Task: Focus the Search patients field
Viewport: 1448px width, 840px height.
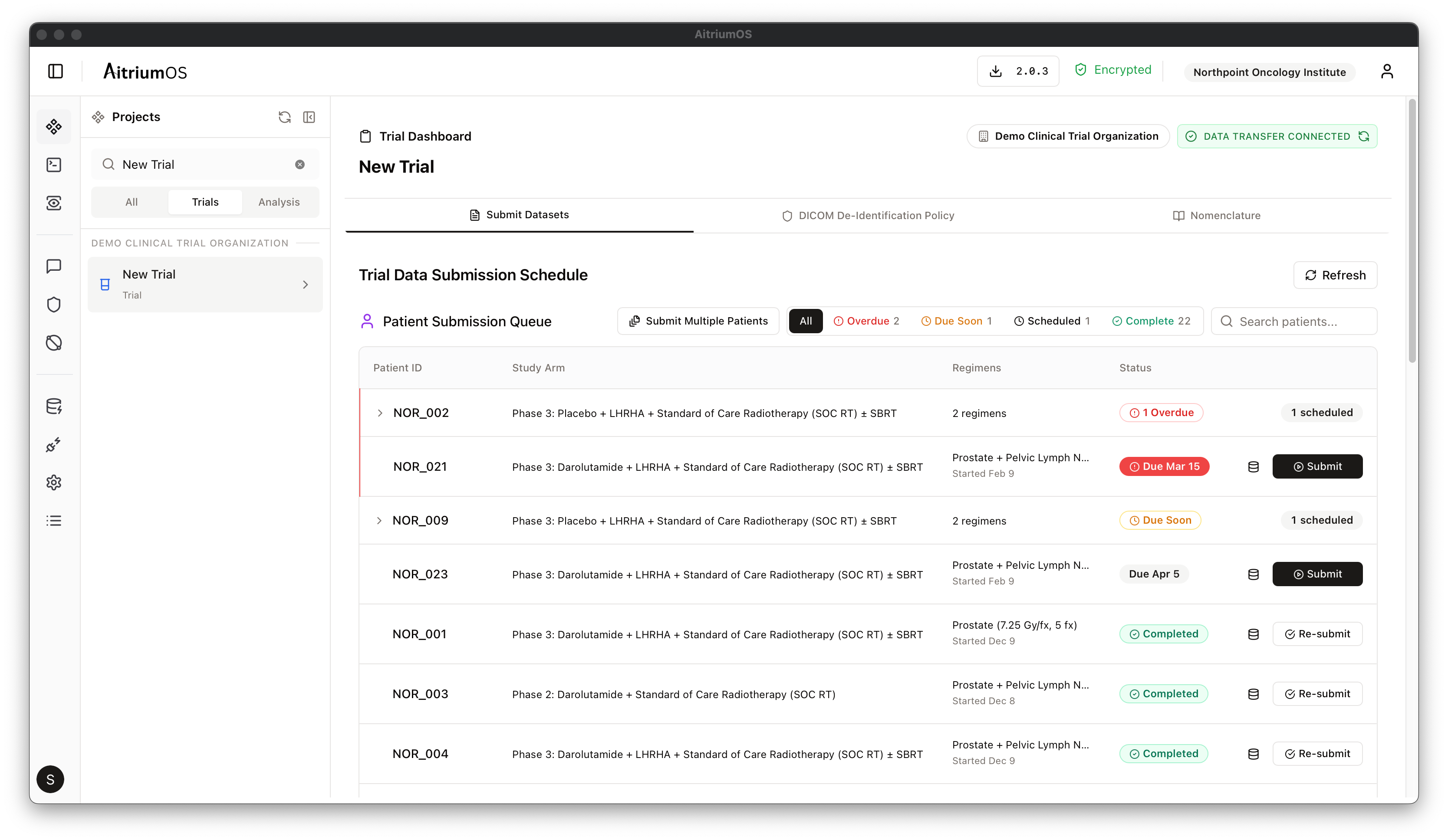Action: click(1293, 322)
